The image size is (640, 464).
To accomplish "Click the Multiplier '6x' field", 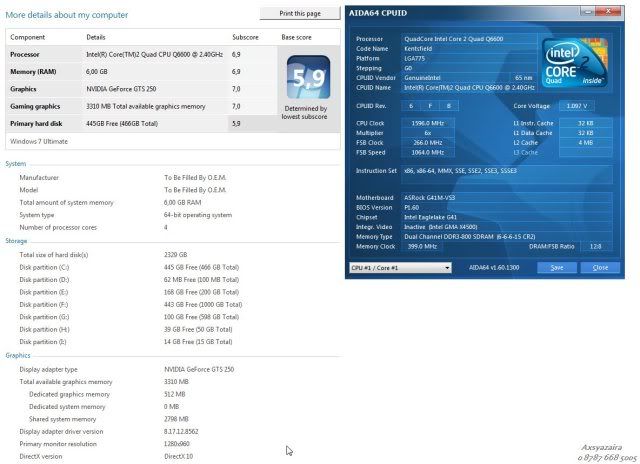I will [x=427, y=133].
